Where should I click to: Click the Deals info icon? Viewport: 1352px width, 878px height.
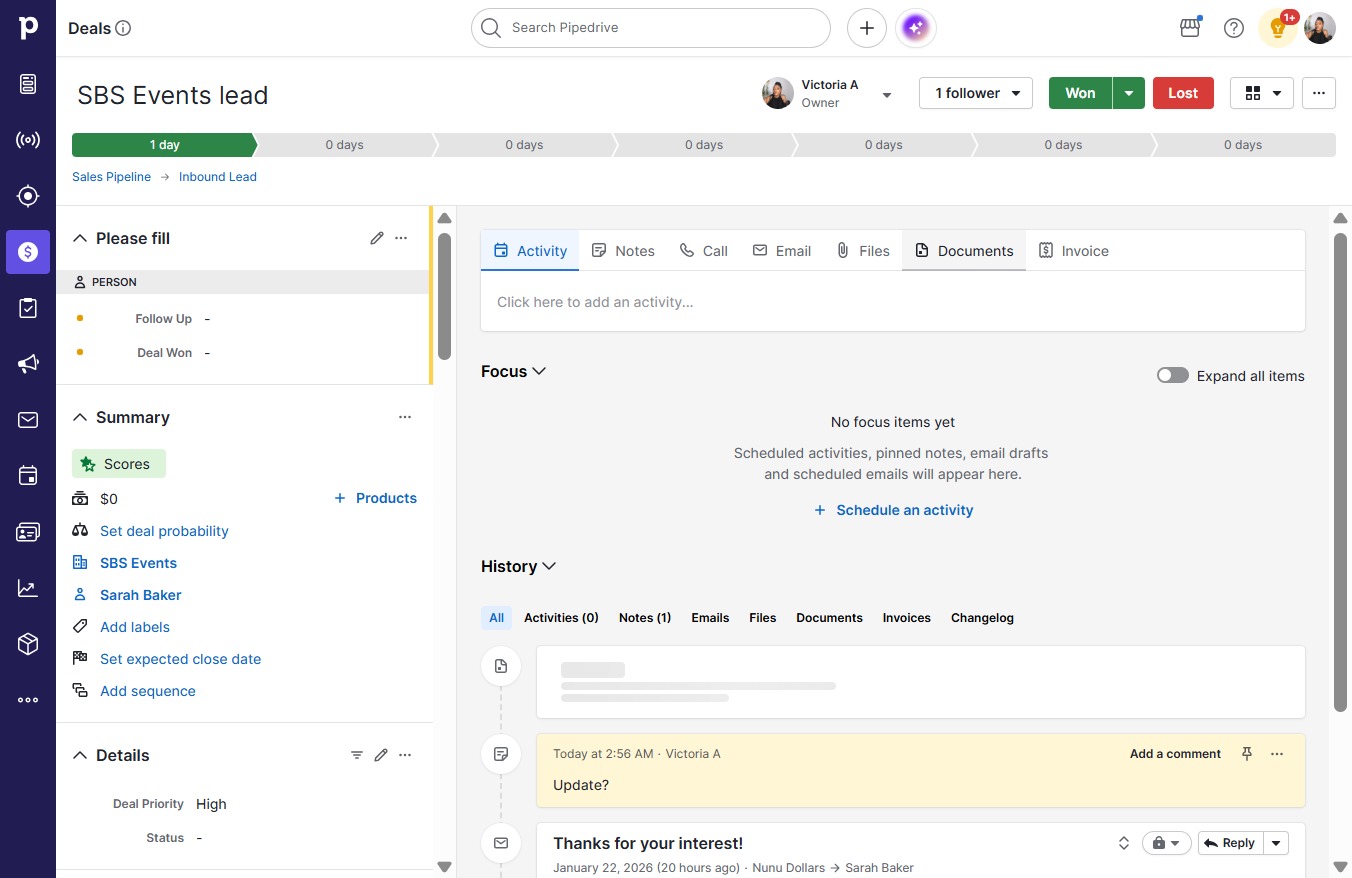point(124,28)
